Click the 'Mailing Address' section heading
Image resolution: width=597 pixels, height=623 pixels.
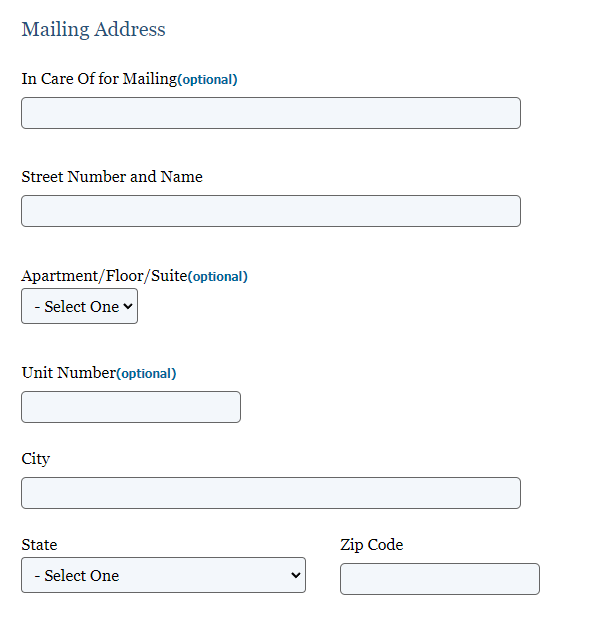(x=93, y=29)
